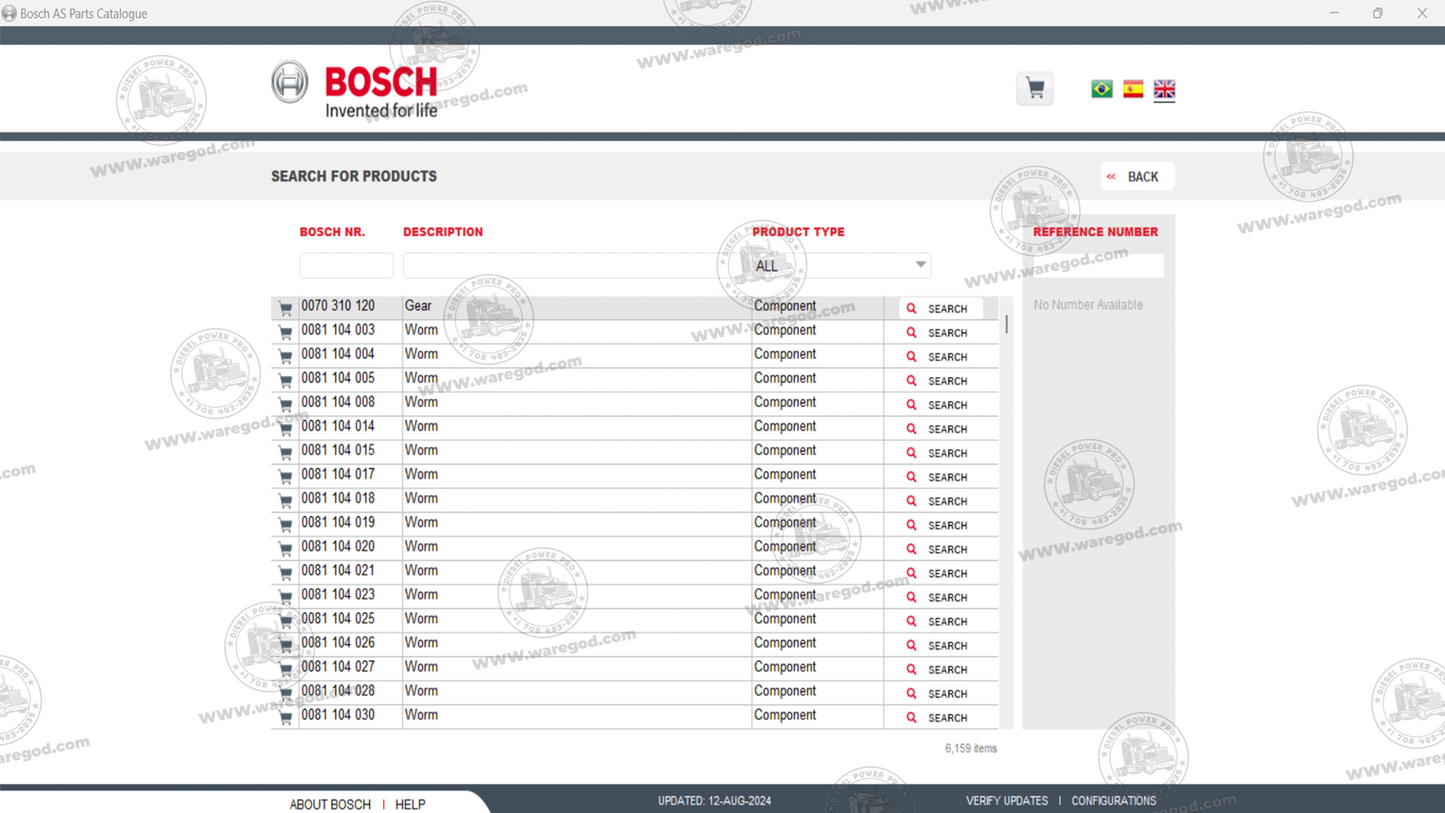
Task: Add 0081 104 004 to cart
Action: [x=285, y=356]
